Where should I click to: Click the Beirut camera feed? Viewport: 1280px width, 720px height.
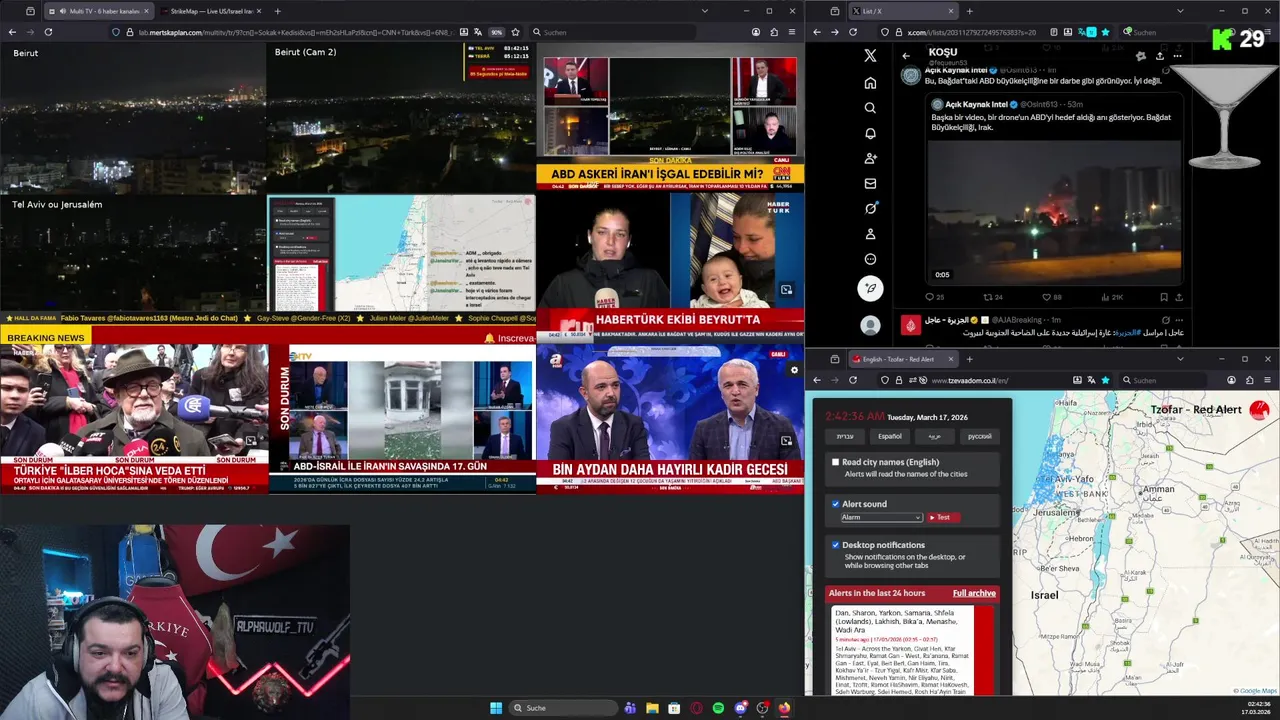pos(133,118)
